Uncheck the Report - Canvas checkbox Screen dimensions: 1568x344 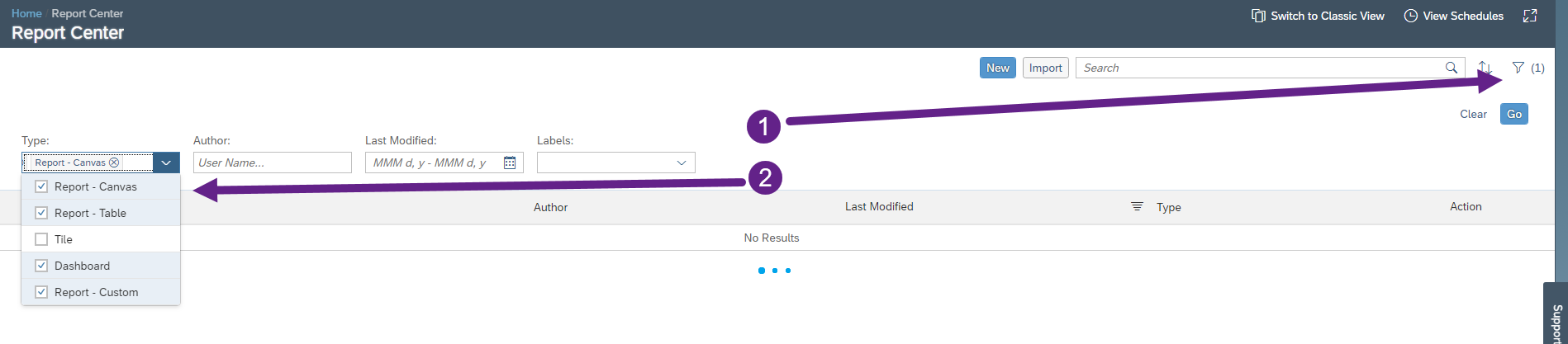(x=41, y=186)
